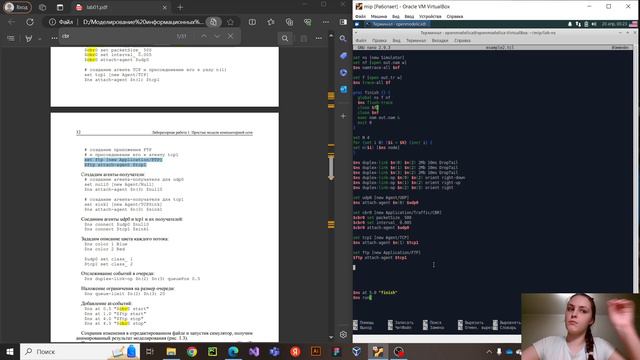Open VirtualBox Машина menu

pyautogui.click(x=379, y=16)
